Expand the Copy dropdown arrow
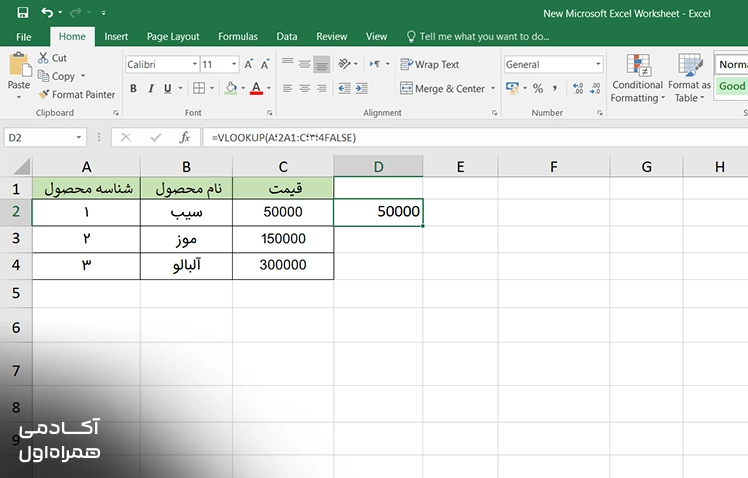The height and width of the screenshot is (478, 748). pyautogui.click(x=83, y=76)
